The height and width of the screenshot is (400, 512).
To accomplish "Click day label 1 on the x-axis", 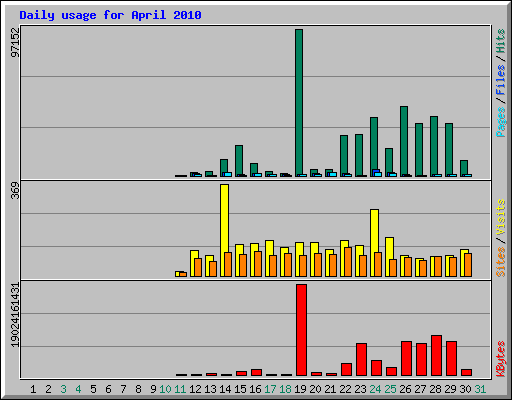I will coord(33,389).
